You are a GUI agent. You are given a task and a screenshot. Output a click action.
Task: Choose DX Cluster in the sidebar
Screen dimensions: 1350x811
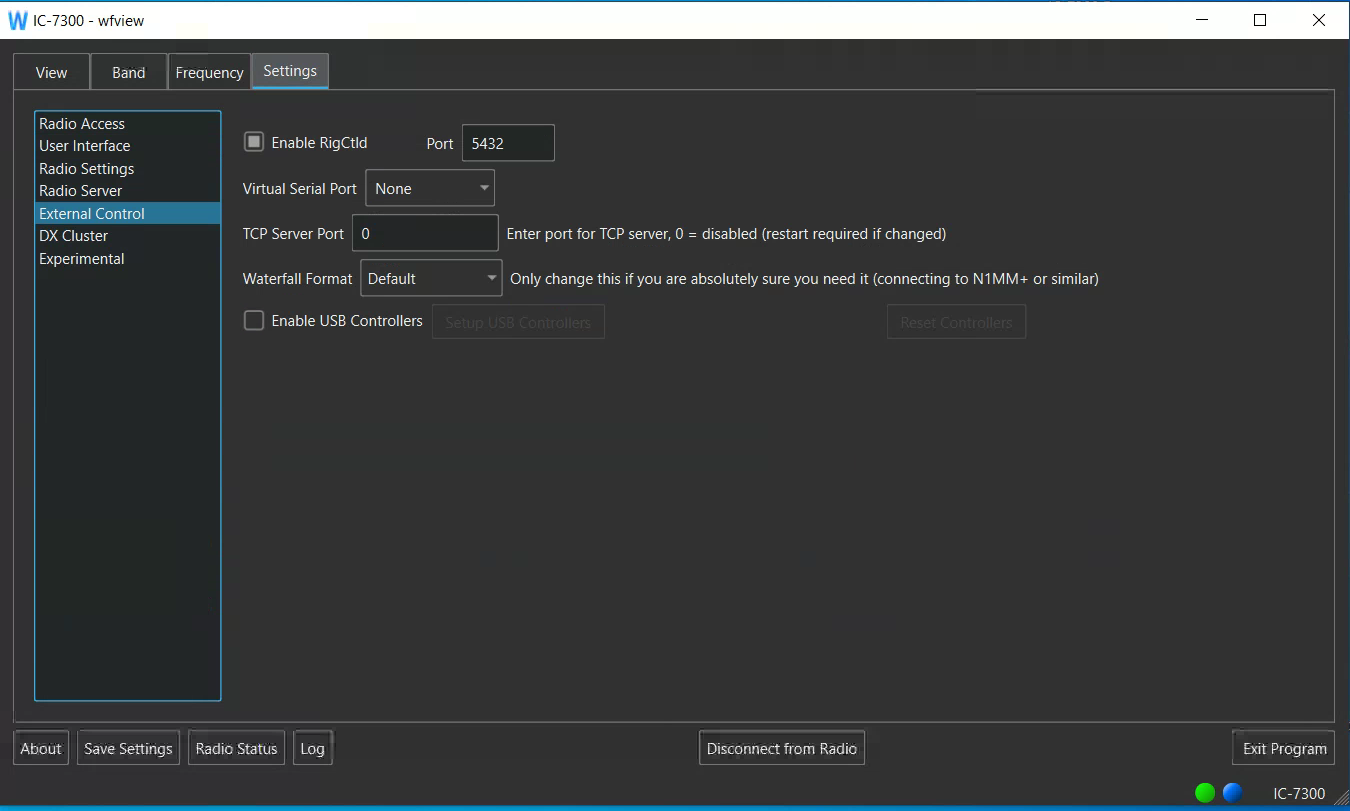[x=74, y=236]
